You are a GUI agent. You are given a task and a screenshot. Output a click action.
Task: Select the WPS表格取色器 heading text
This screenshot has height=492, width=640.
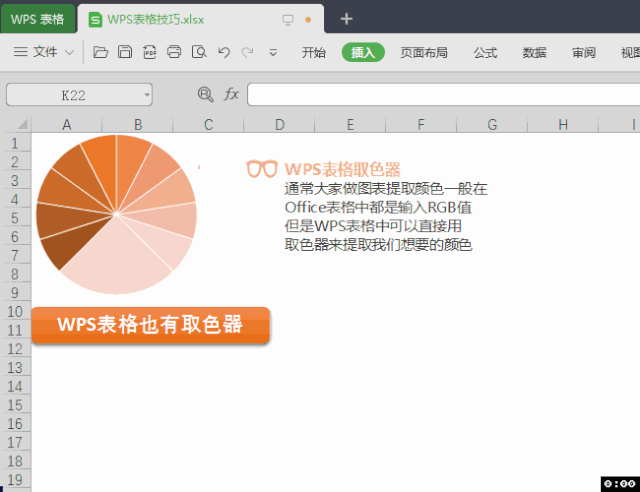[x=342, y=169]
